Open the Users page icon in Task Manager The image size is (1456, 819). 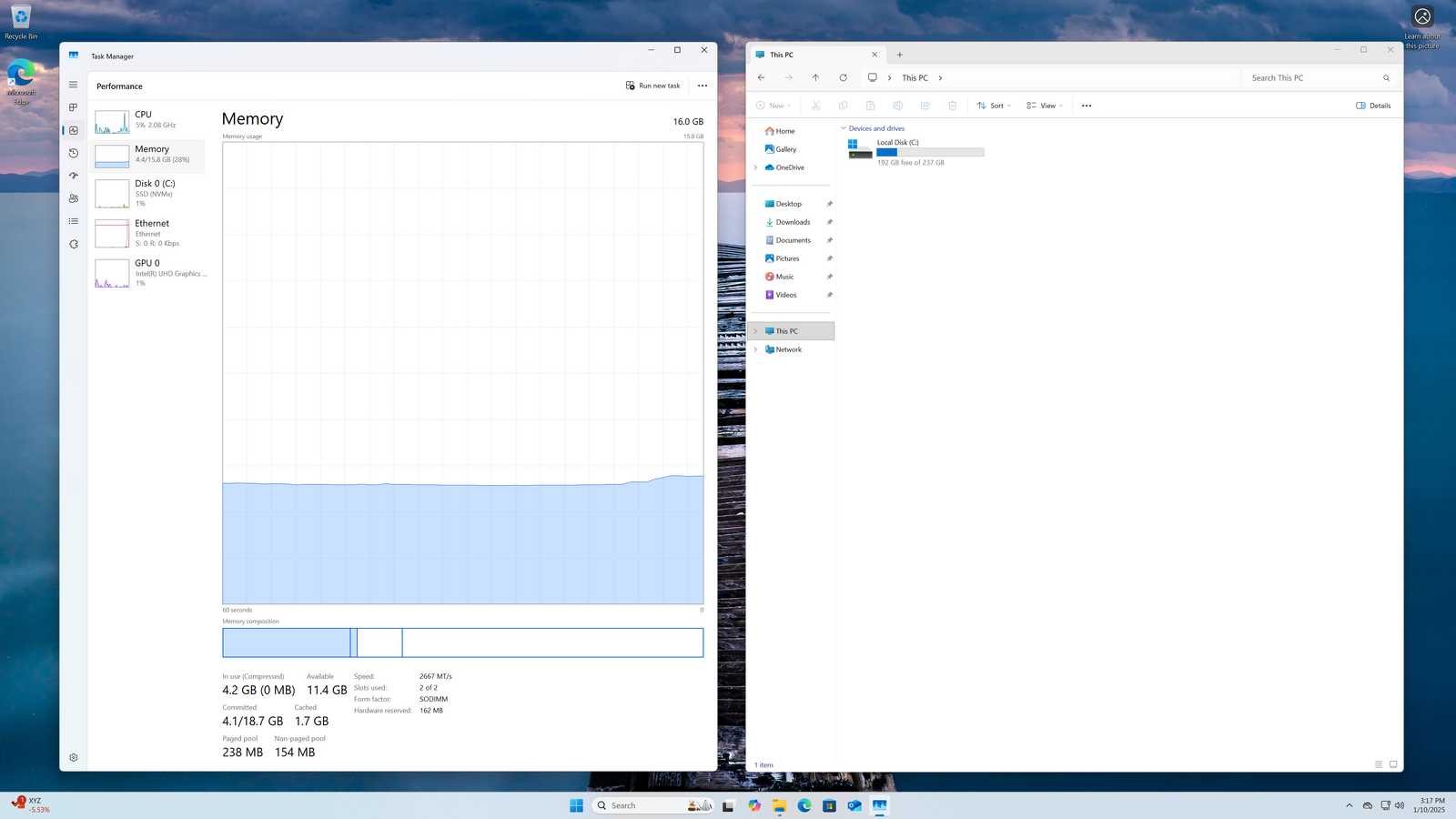coord(74,198)
